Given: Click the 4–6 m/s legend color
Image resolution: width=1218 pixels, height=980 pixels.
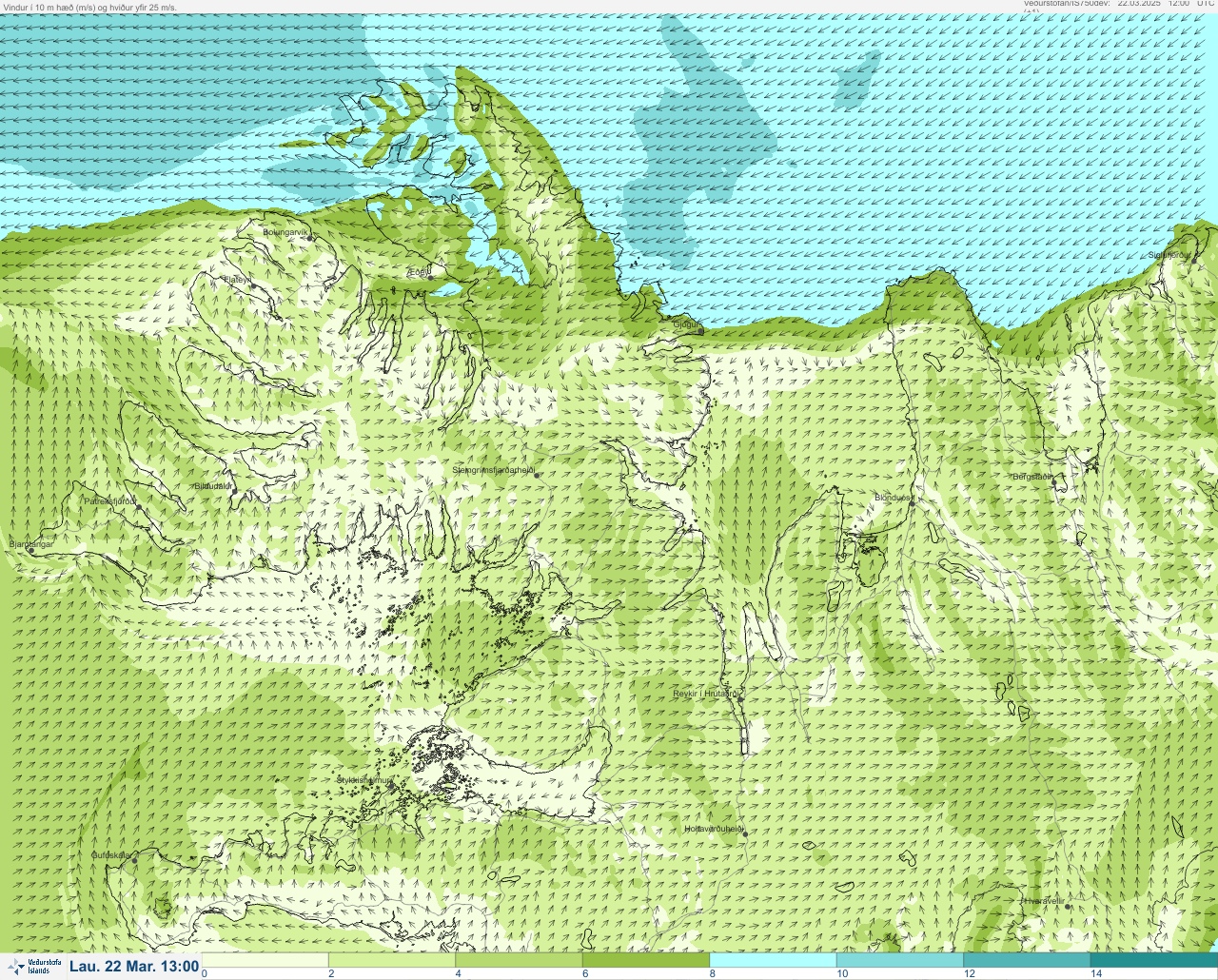Looking at the screenshot, I should (519, 960).
